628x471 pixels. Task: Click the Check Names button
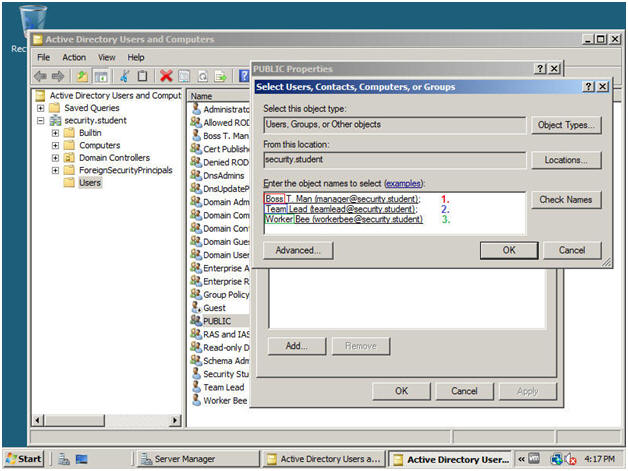pos(566,199)
